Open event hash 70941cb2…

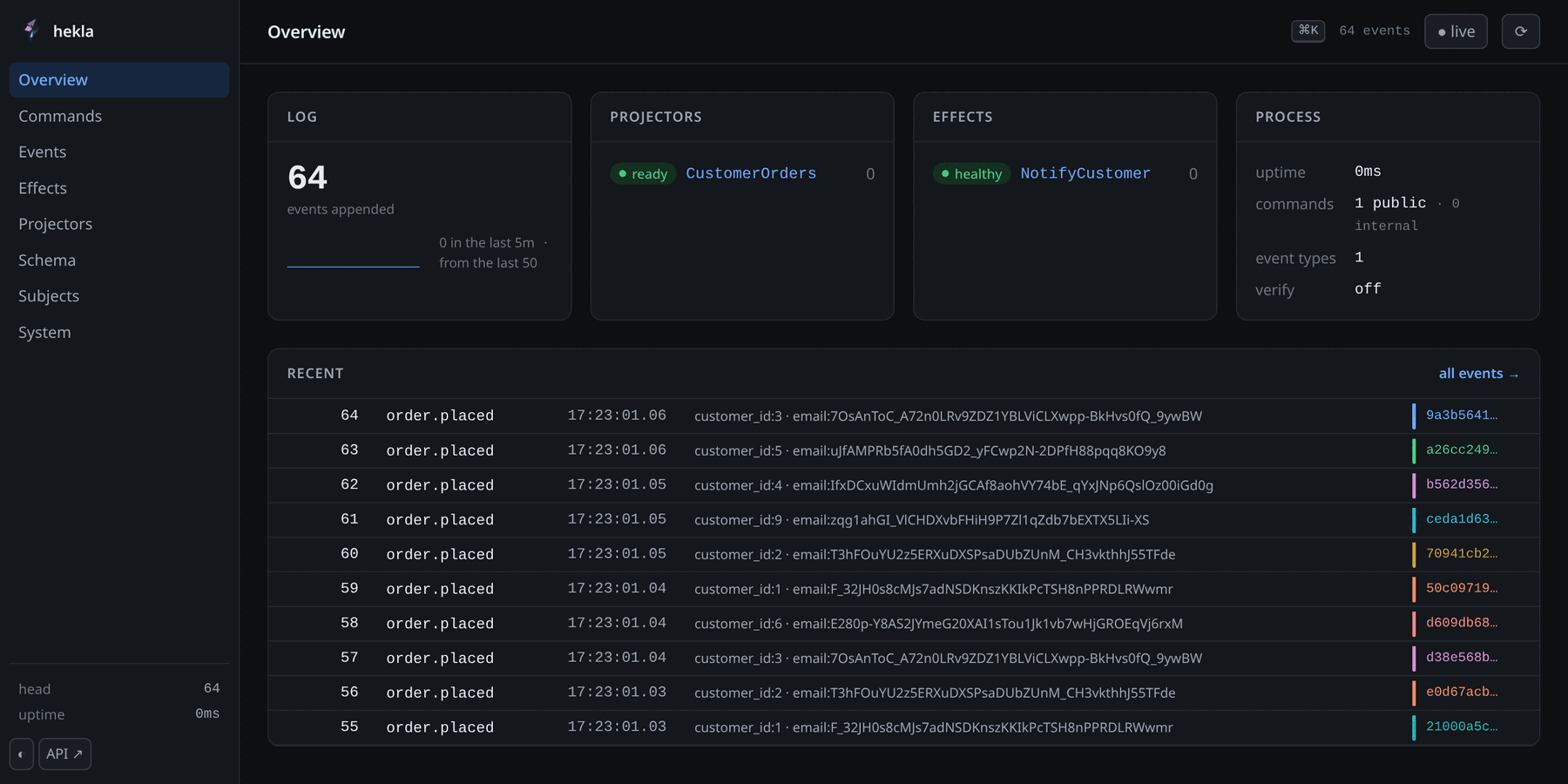[1462, 554]
